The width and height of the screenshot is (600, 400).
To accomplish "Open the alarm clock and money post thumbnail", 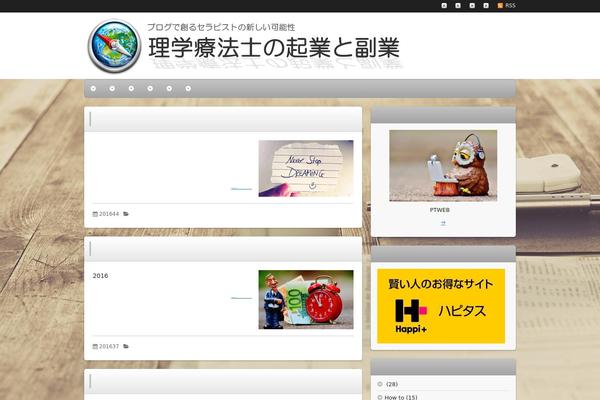I will [x=306, y=299].
